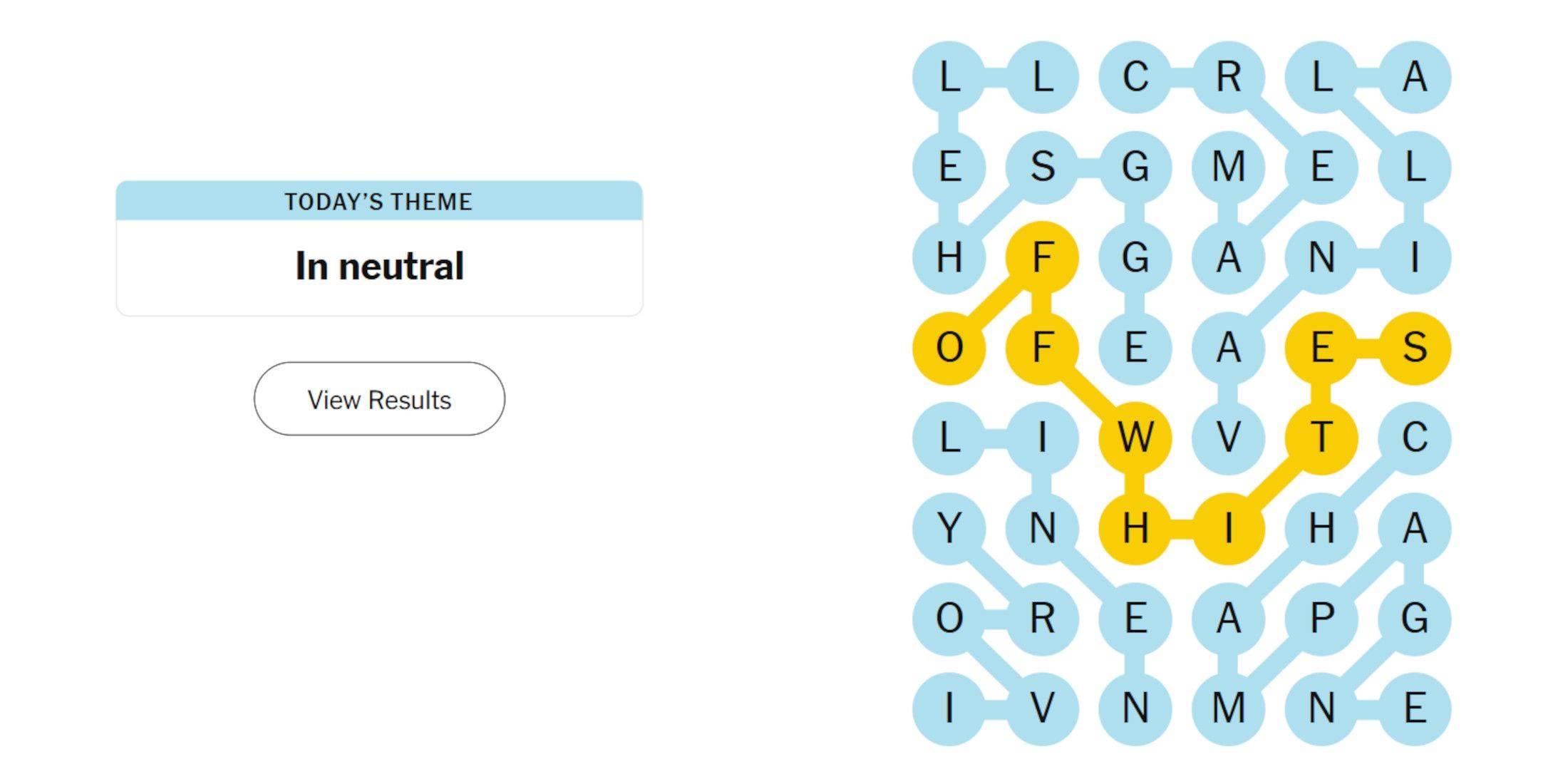Click the 'In neutral' theme title
This screenshot has height=784, width=1568.
coord(379,266)
